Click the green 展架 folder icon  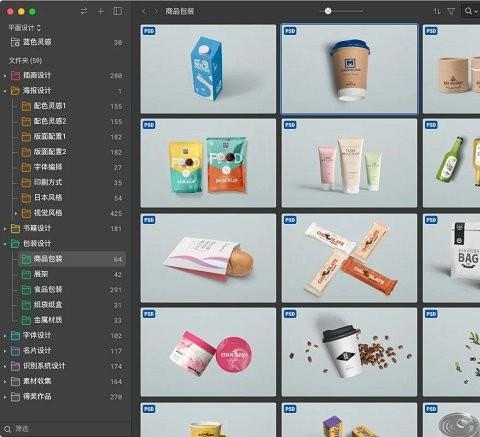click(x=26, y=274)
